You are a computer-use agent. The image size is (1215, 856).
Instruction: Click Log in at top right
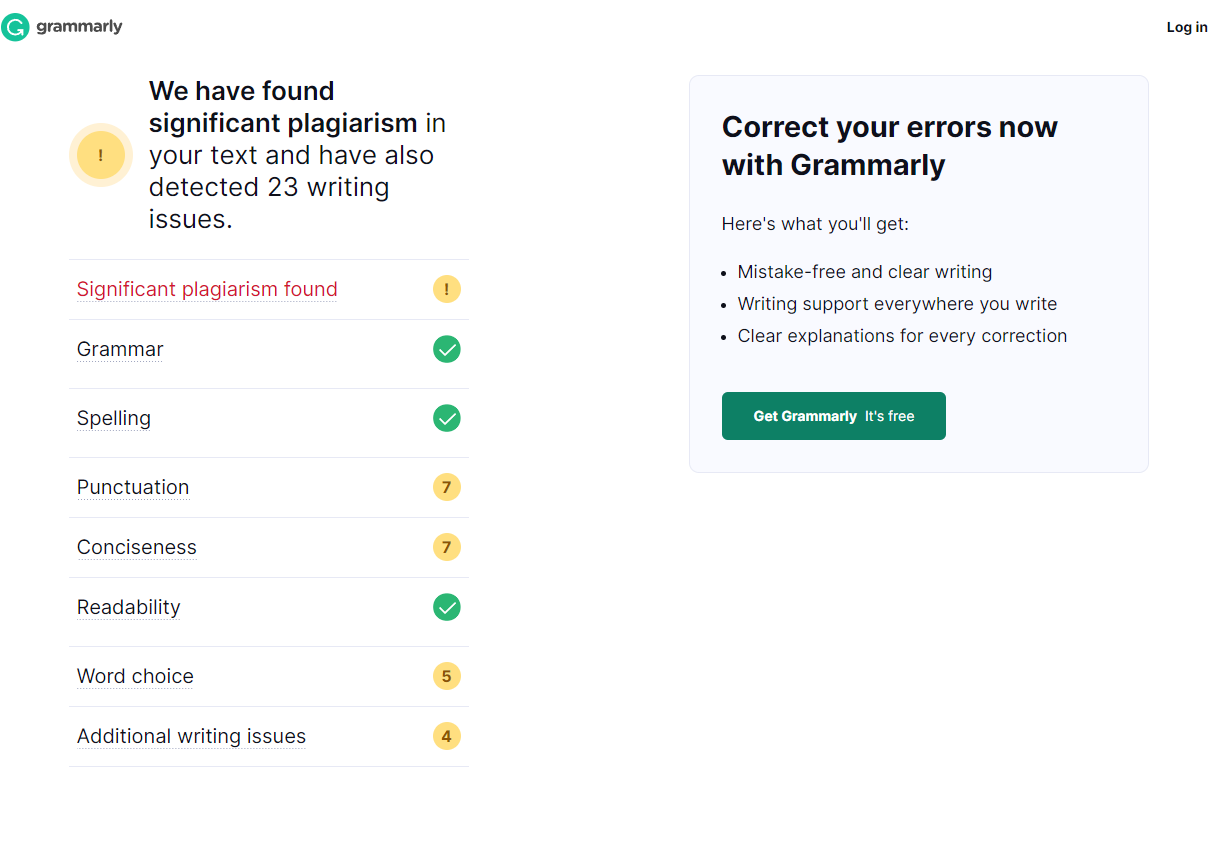click(1186, 27)
